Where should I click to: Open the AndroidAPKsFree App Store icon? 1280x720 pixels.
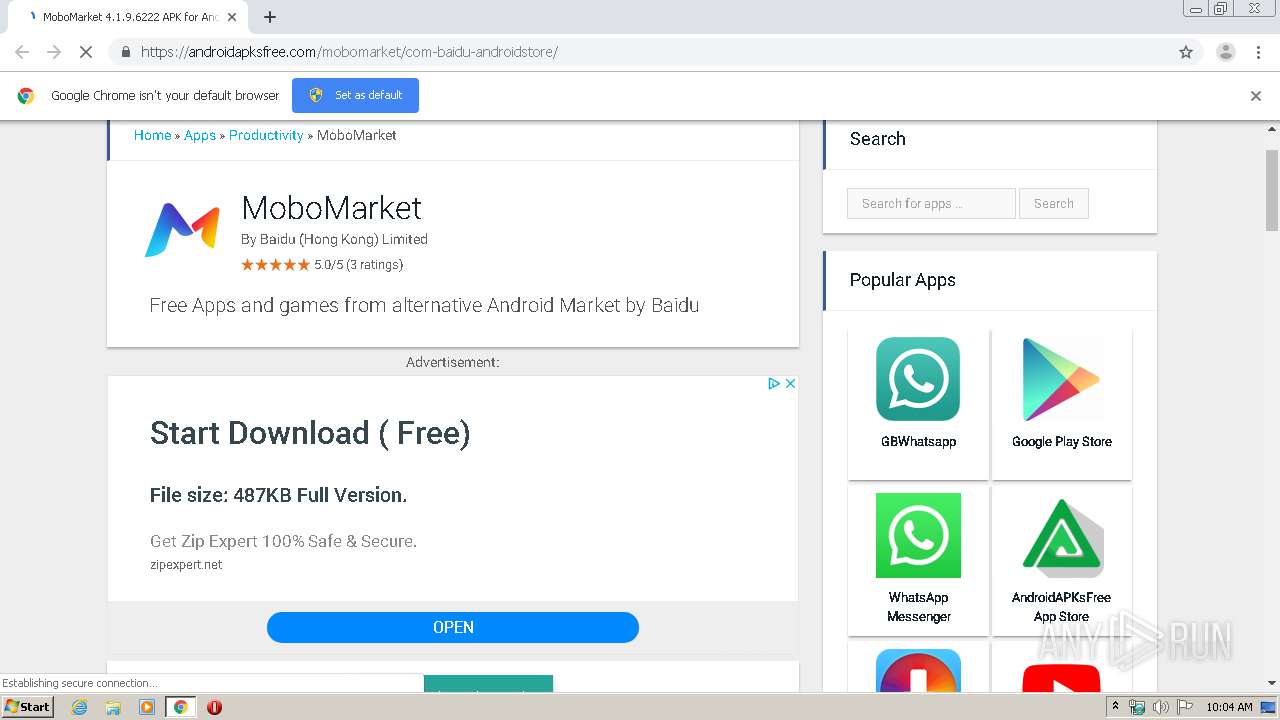(x=1061, y=537)
